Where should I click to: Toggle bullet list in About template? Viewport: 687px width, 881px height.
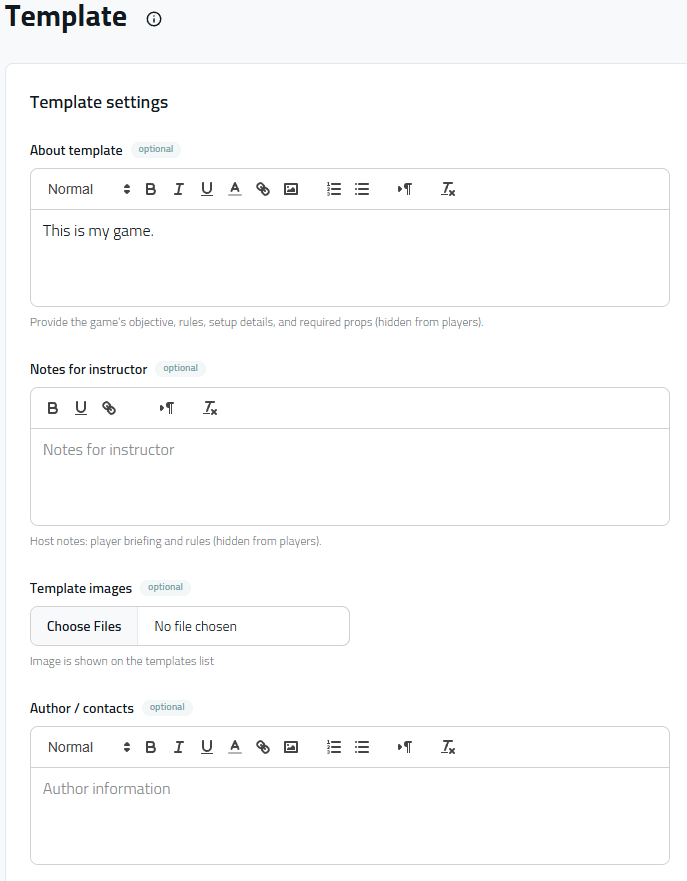(363, 189)
